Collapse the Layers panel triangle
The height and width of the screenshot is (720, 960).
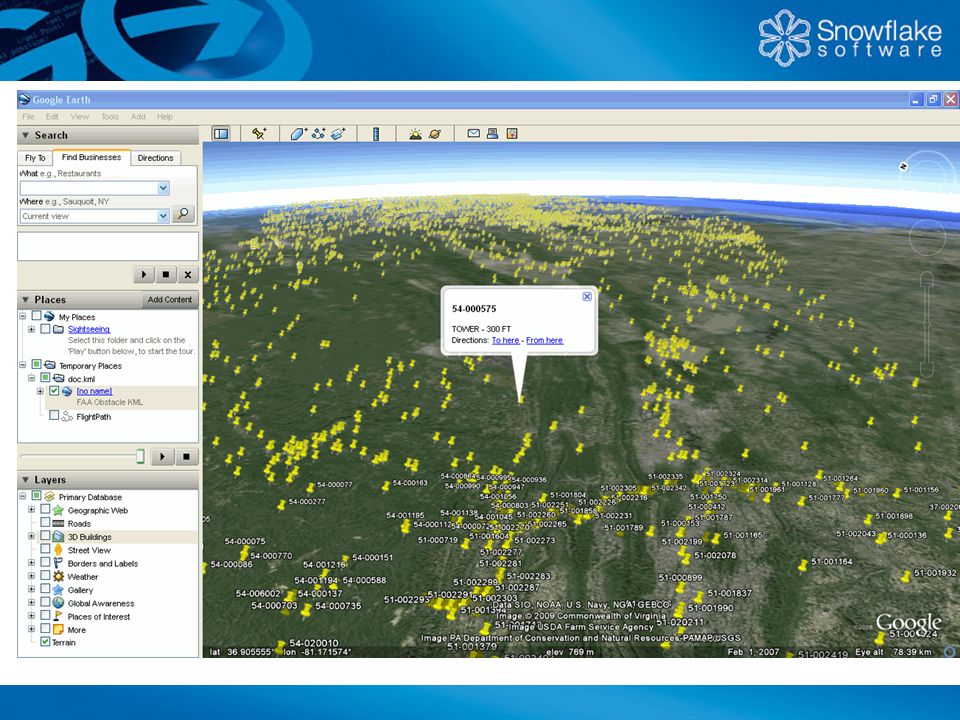26,479
